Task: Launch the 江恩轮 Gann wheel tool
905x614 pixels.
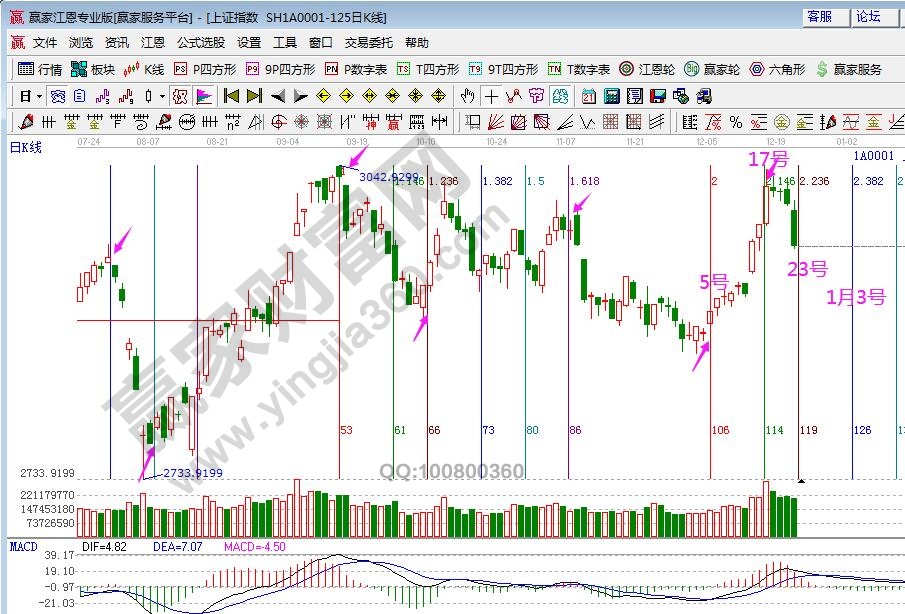Action: [x=647, y=69]
